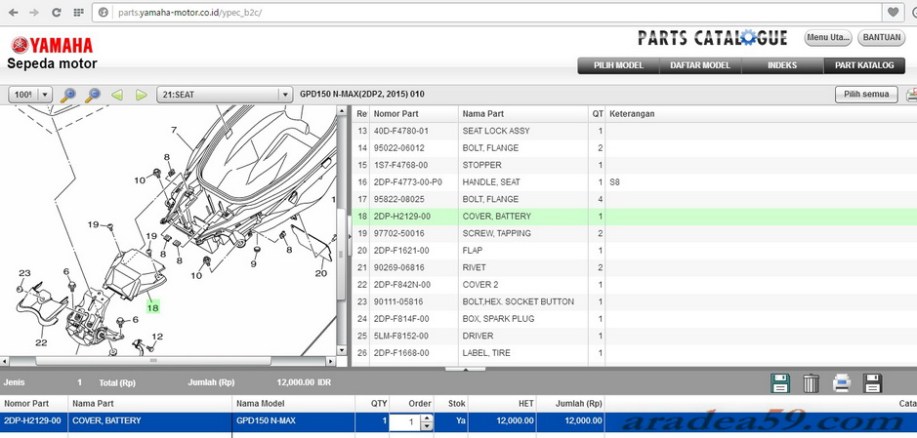
Task: Expand the 21:SEAT figure dropdown
Action: [284, 95]
